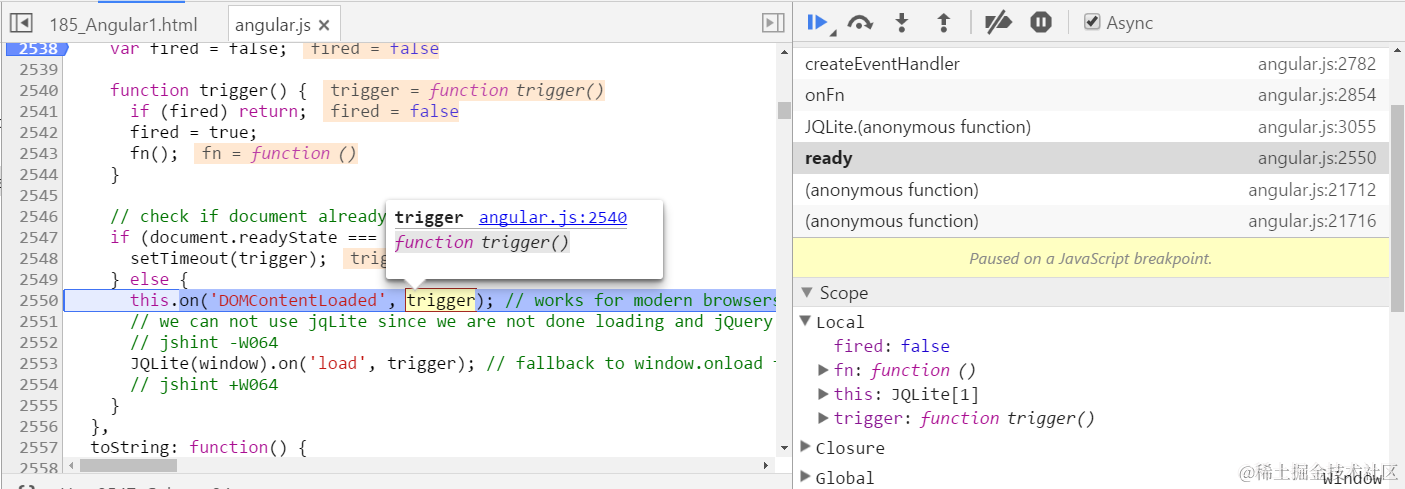Viewport: 1405px width, 489px height.
Task: Click angular.js:3055 location link
Action: point(1316,127)
